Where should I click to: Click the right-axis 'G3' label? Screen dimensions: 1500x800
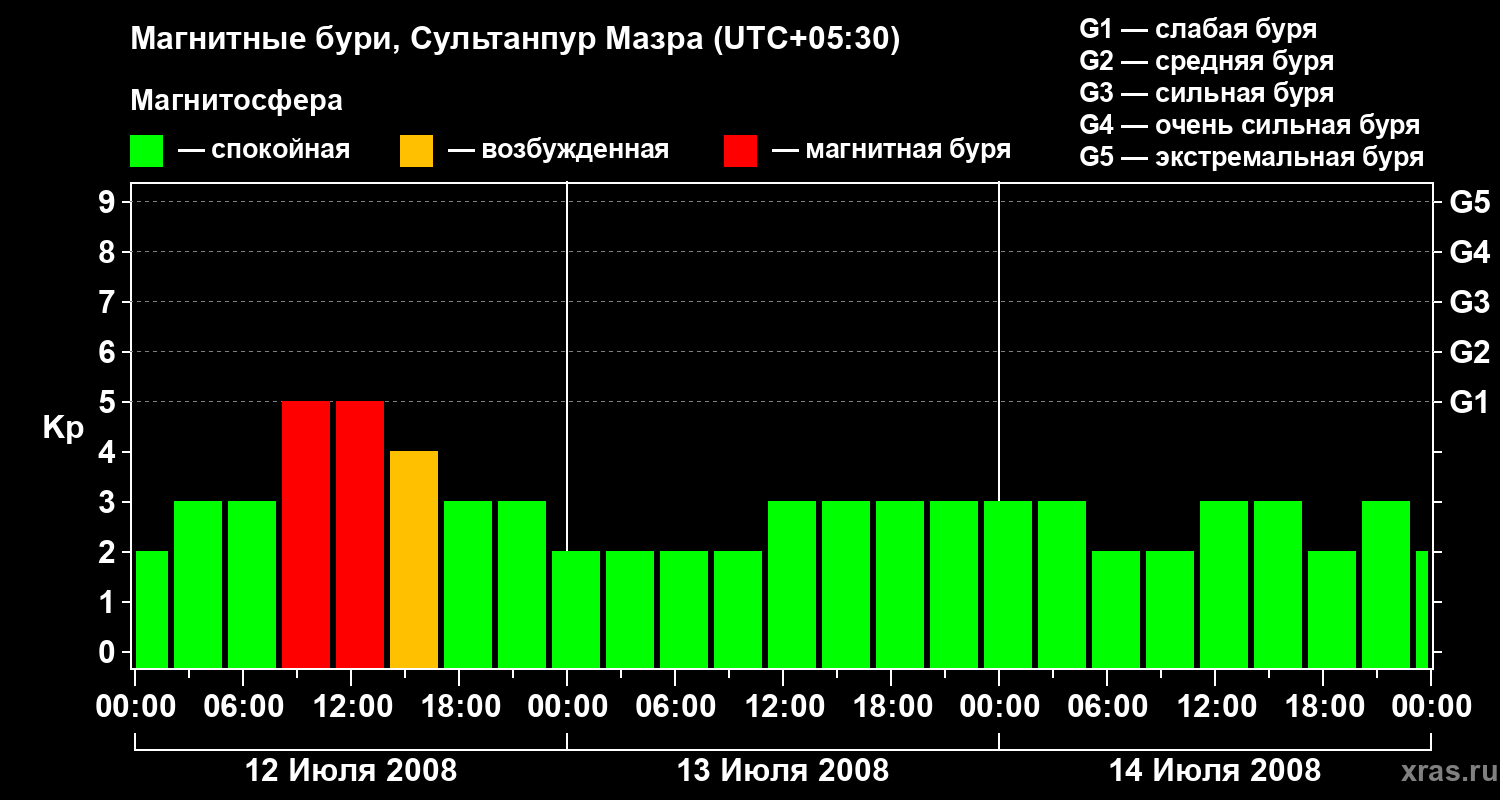(1470, 303)
